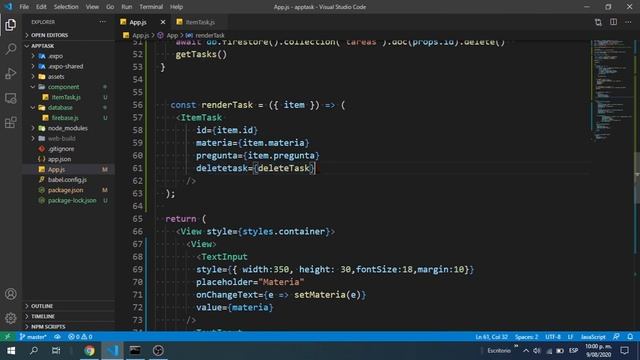Open the Selection menu
Viewport: 640px width, 360px height.
click(x=66, y=7)
